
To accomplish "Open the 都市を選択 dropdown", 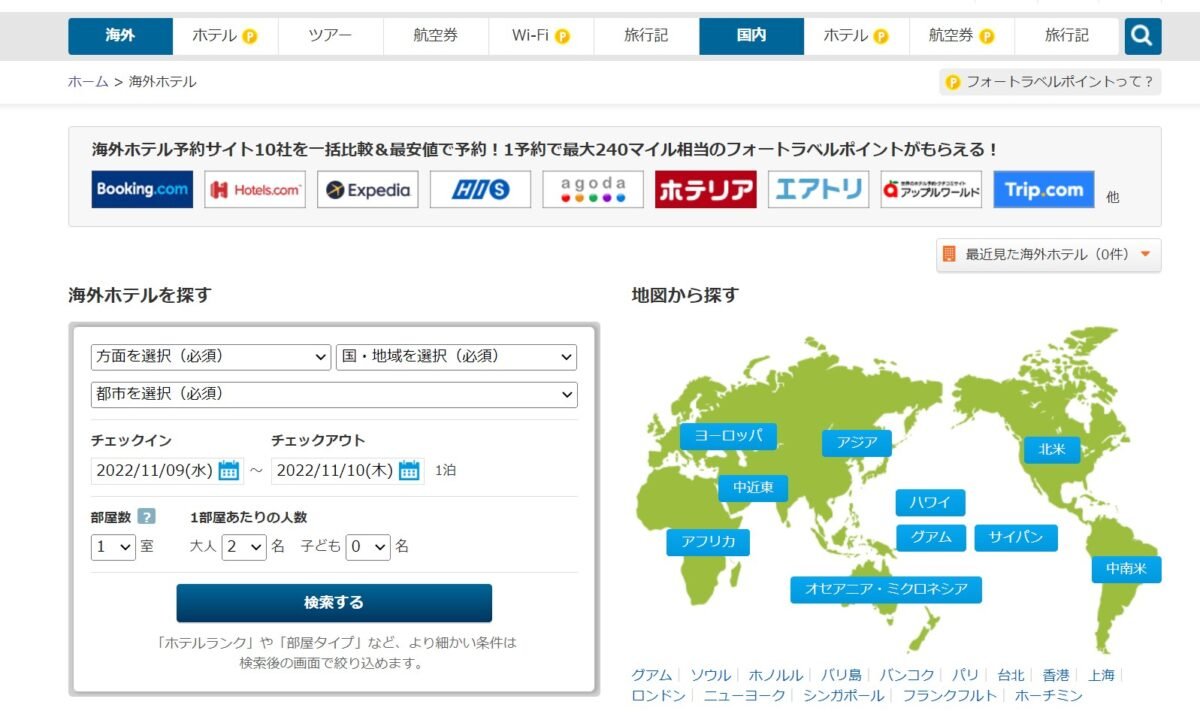I will coord(333,394).
